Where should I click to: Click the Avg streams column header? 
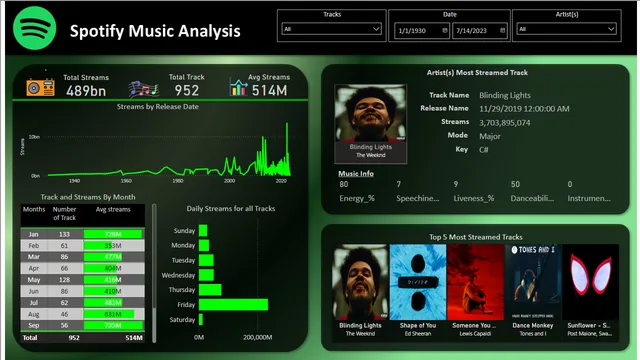coord(113,209)
